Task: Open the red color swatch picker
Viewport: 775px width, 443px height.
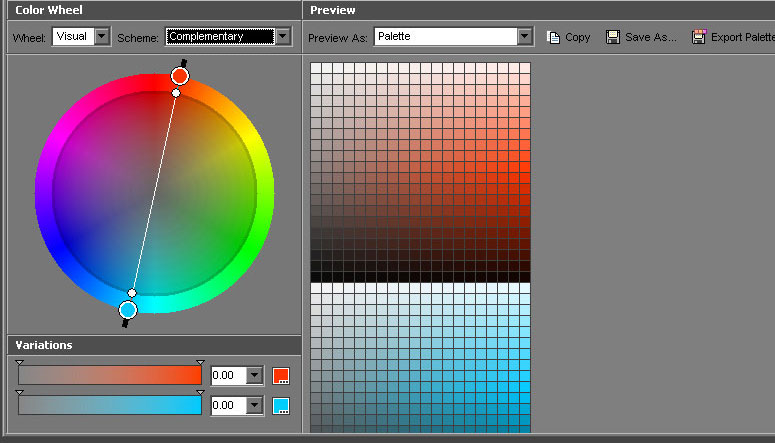Action: [281, 376]
